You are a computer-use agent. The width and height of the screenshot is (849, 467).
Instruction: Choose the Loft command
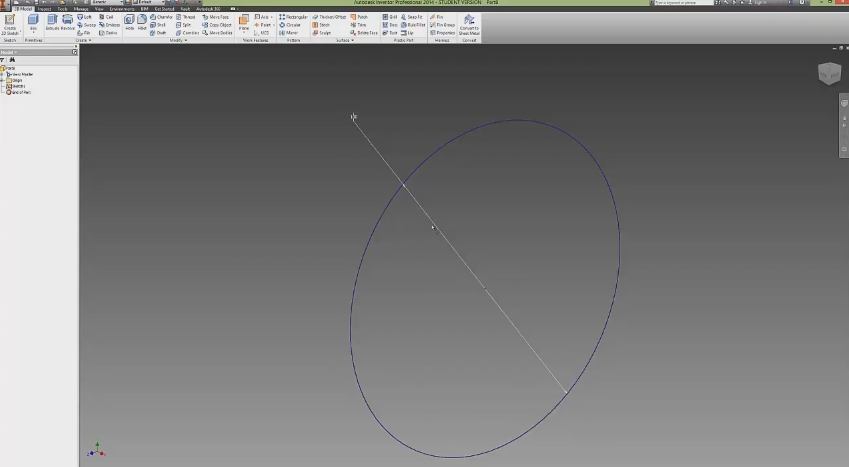(x=84, y=17)
